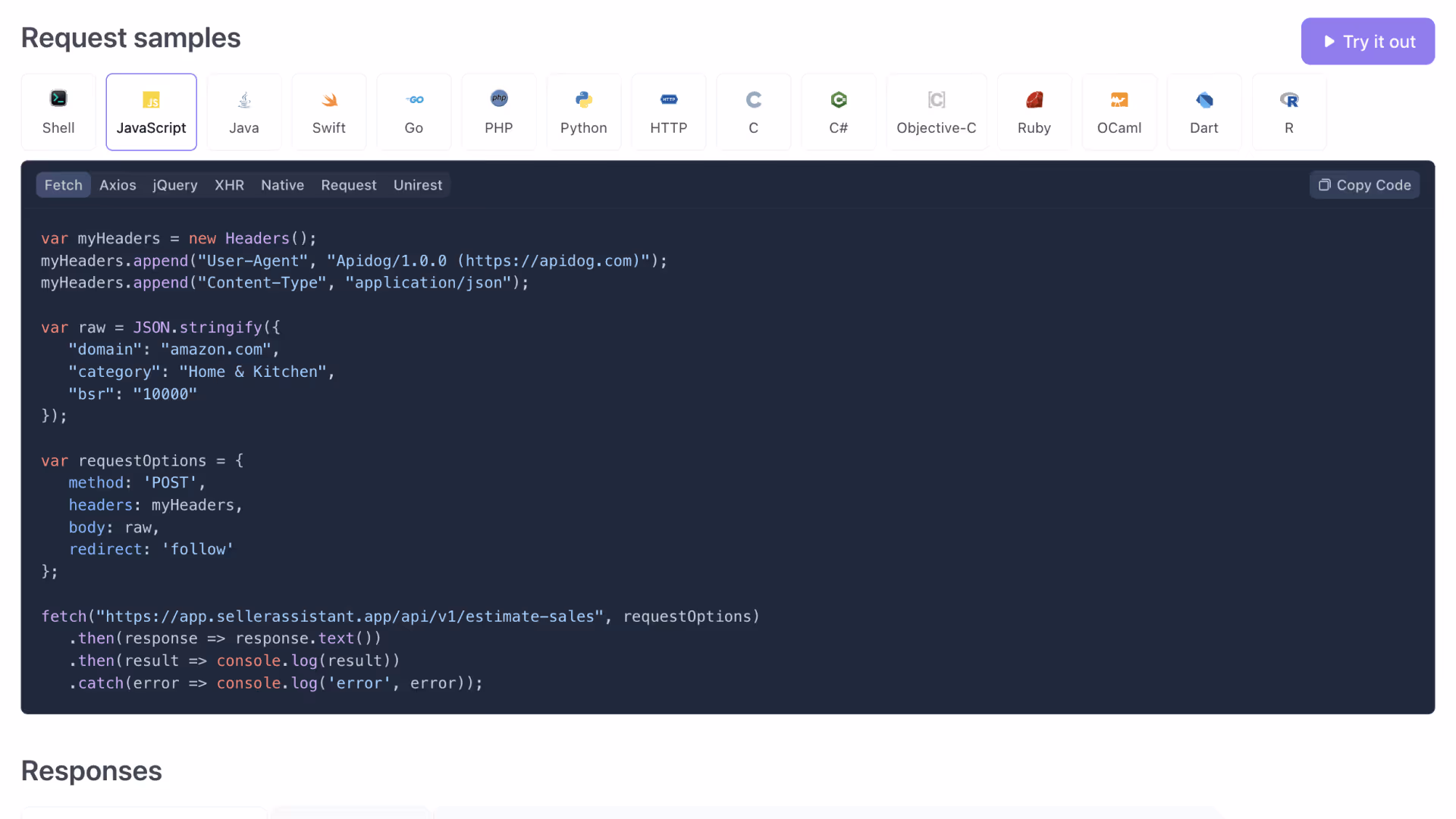1456x819 pixels.
Task: Switch to the HTTP request sample
Action: (668, 111)
